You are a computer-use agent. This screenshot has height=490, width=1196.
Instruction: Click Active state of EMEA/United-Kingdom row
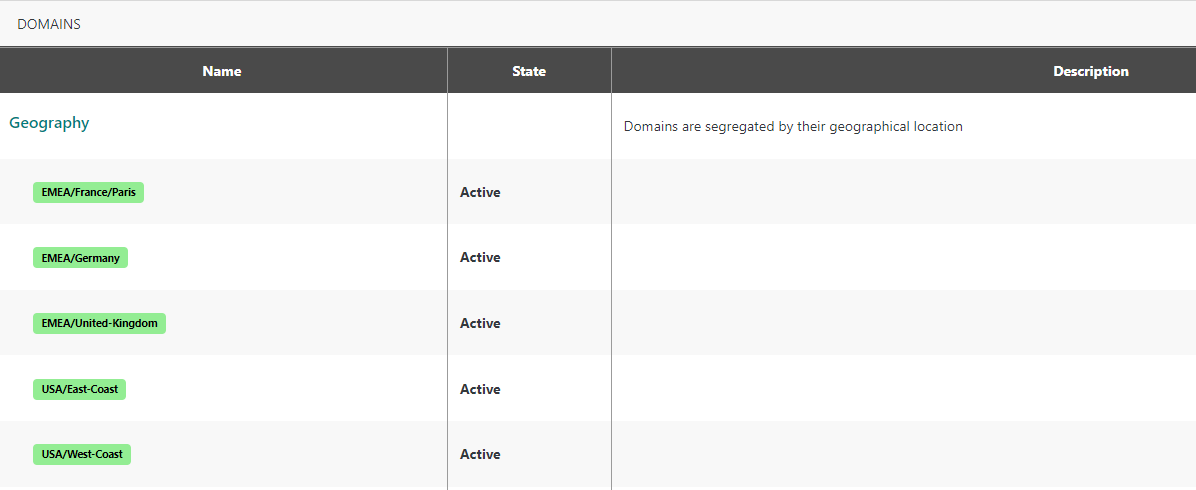click(480, 323)
